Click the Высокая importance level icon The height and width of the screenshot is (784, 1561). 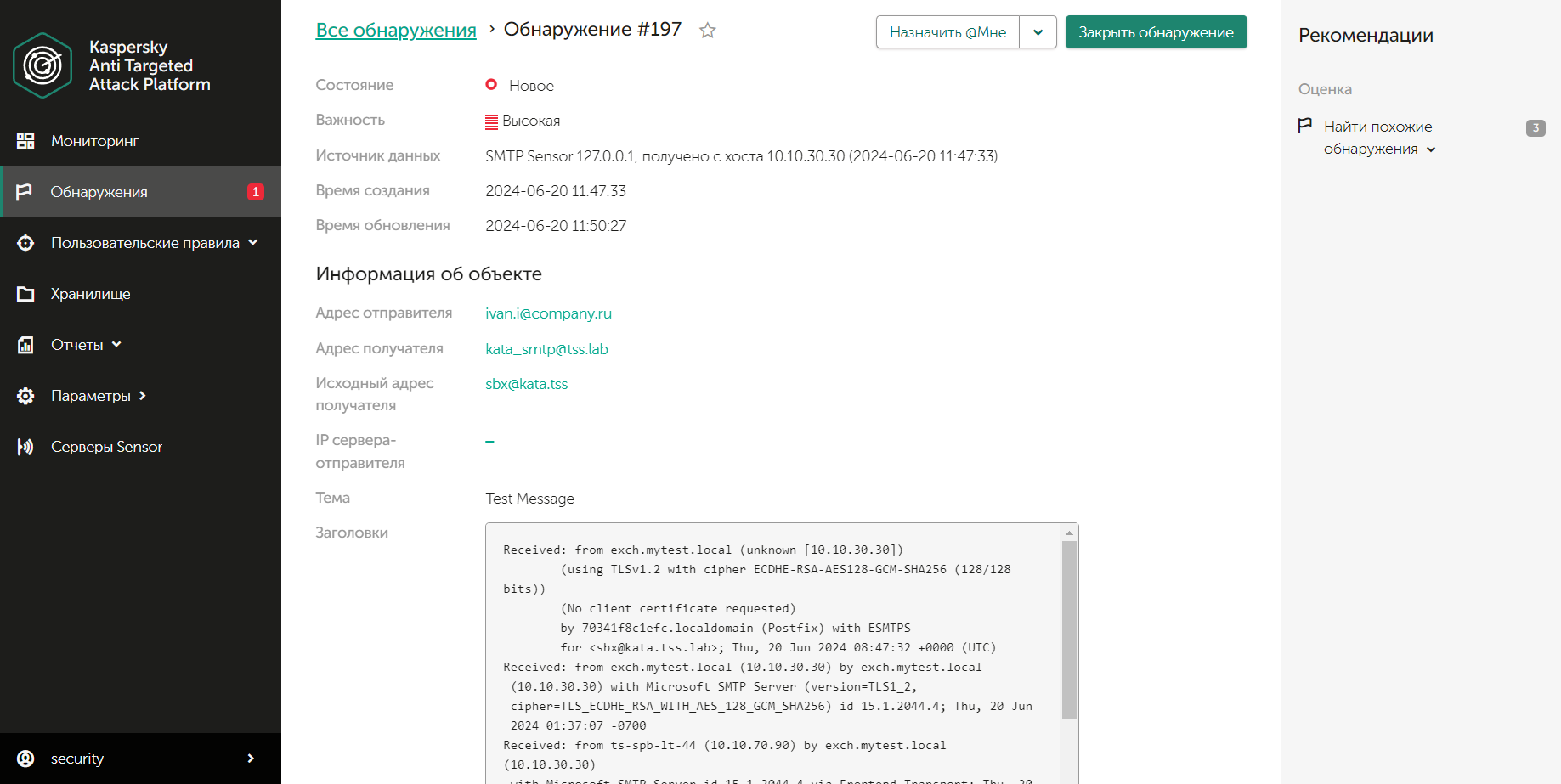pos(491,121)
